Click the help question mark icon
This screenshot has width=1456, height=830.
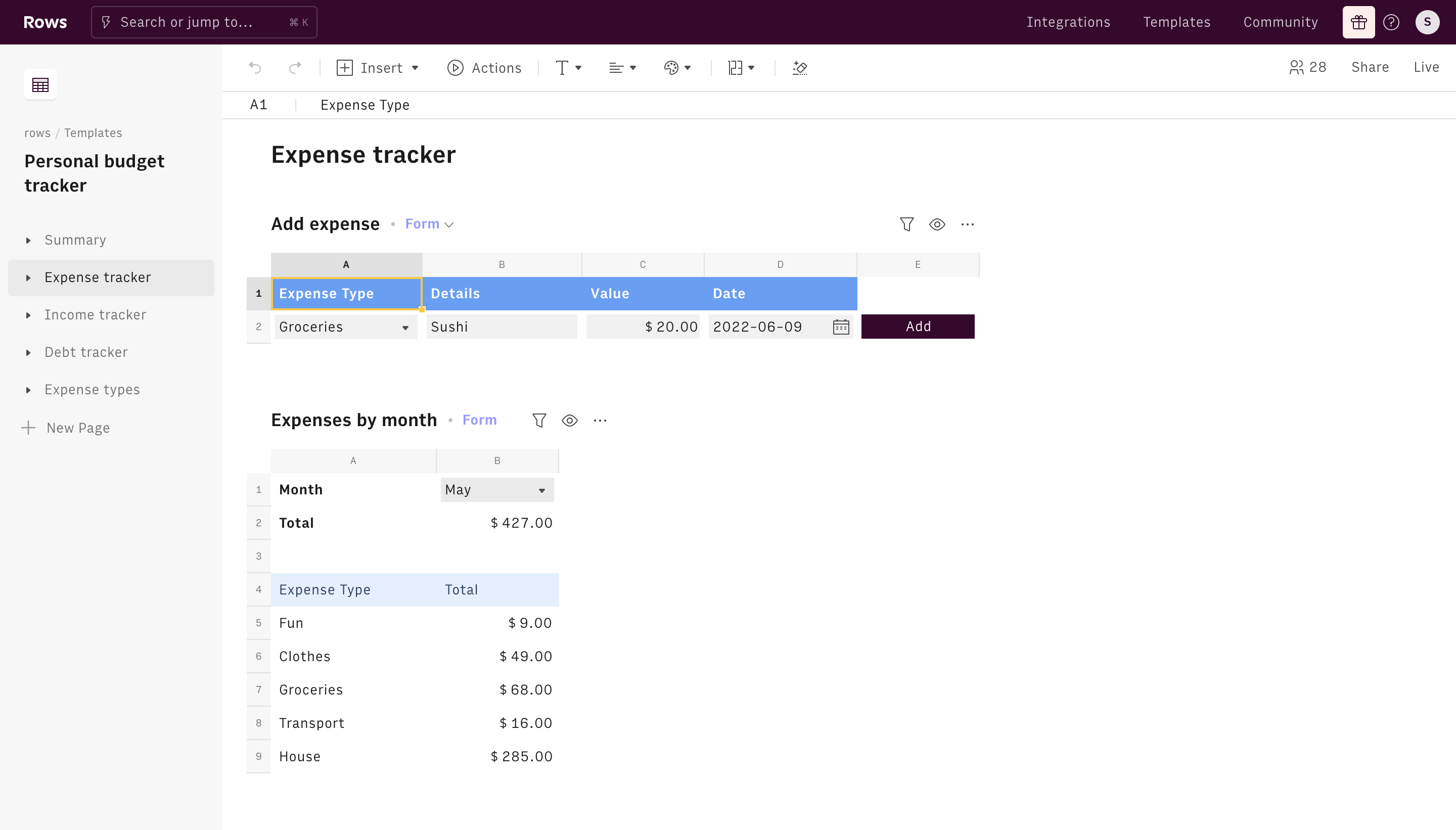point(1391,22)
